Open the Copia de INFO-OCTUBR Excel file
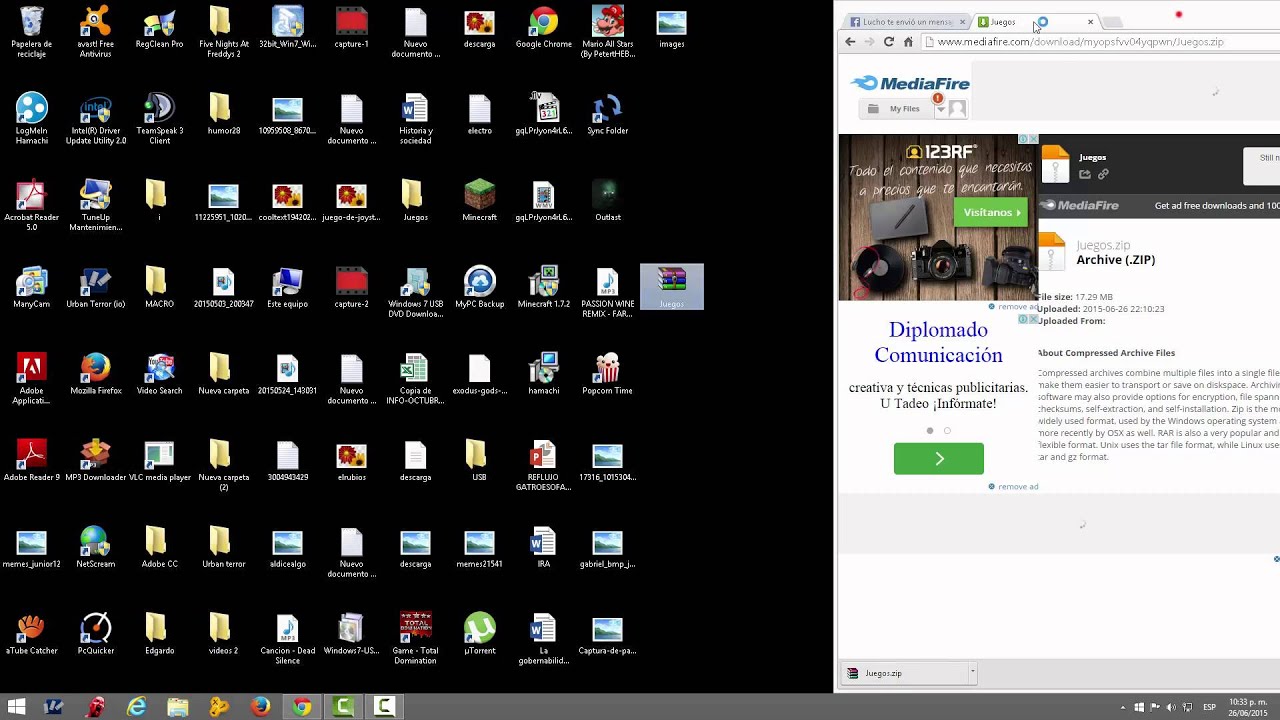 point(415,378)
